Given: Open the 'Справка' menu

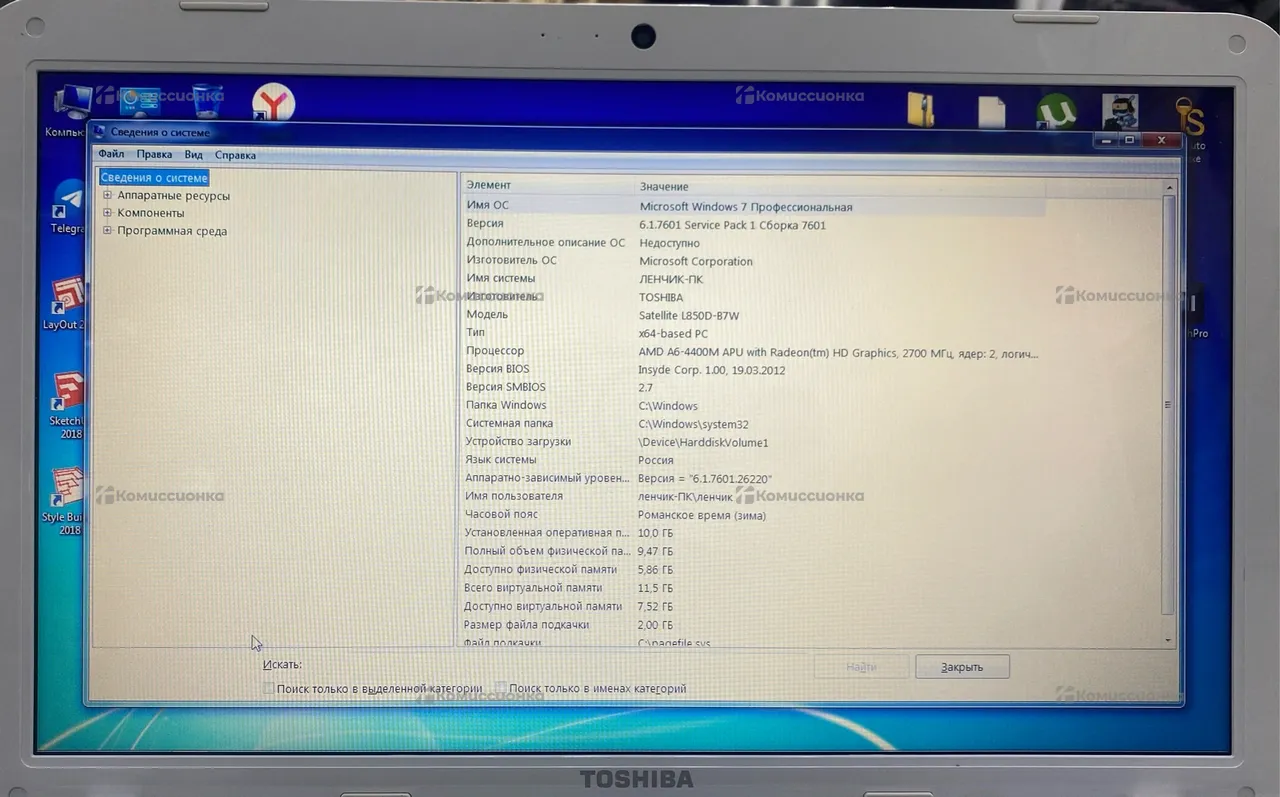Looking at the screenshot, I should click(235, 155).
